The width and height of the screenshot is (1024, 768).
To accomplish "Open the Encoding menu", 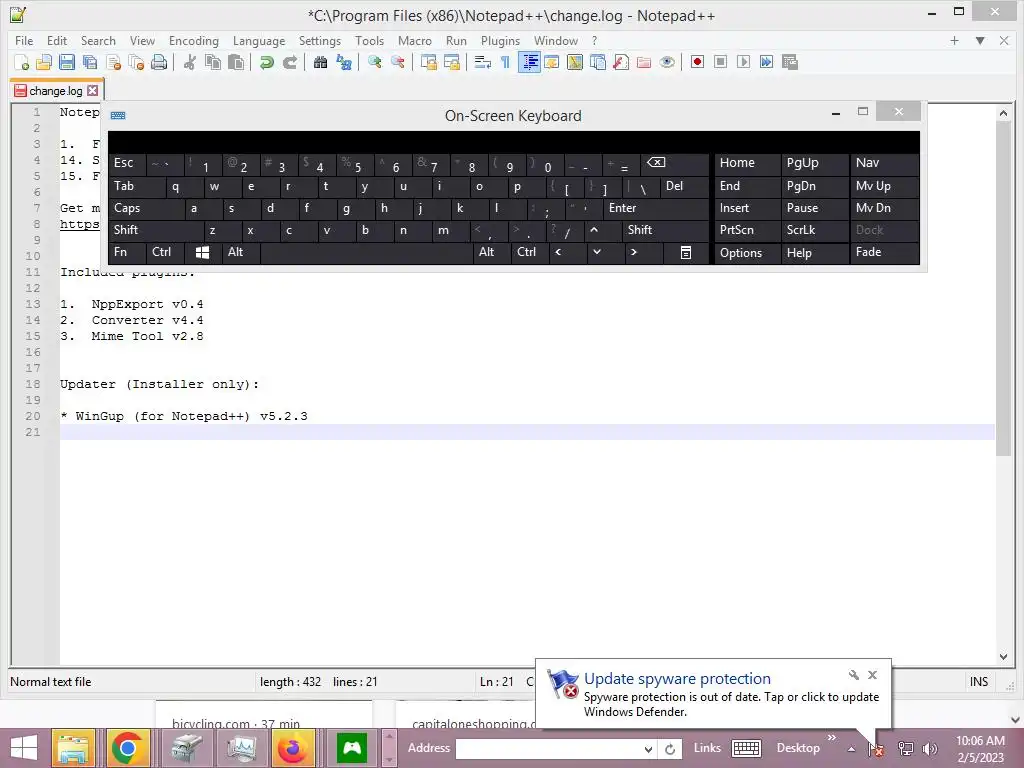I will point(194,40).
